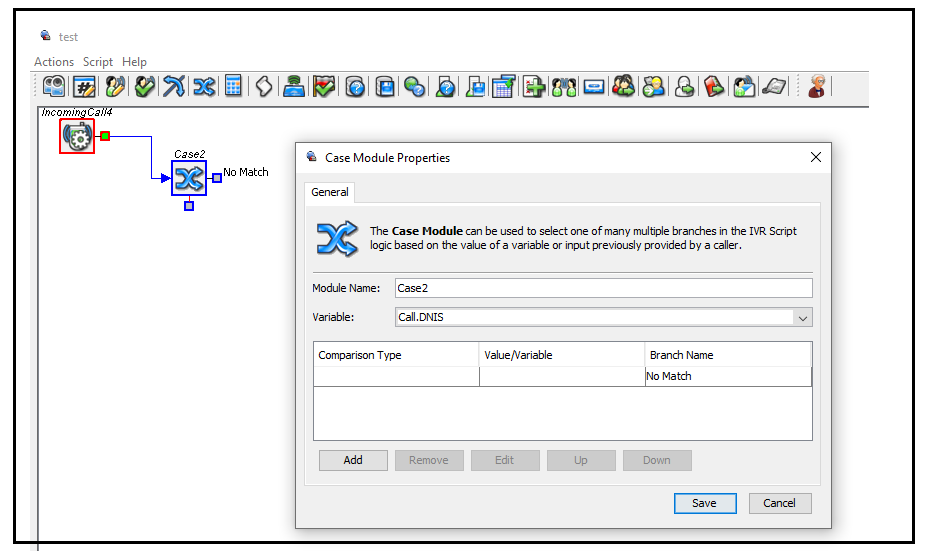Click the Up button
The width and height of the screenshot is (925, 555).
(x=581, y=461)
